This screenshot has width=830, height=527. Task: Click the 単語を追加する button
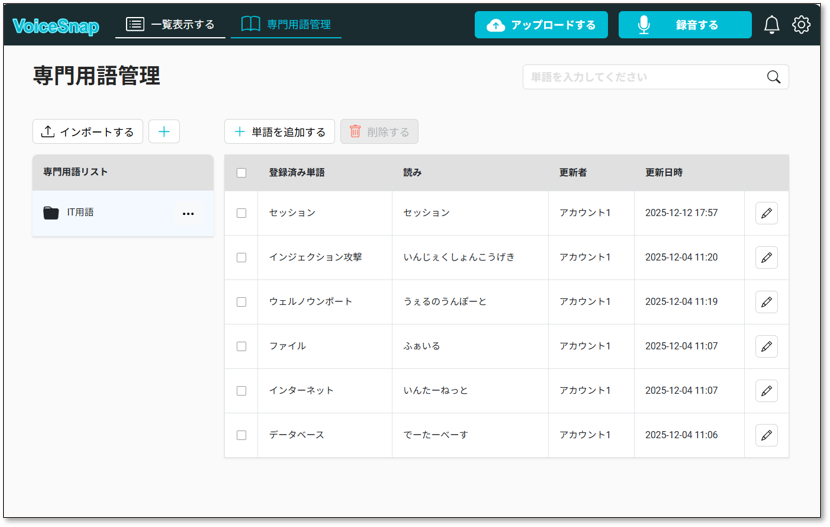pos(279,132)
